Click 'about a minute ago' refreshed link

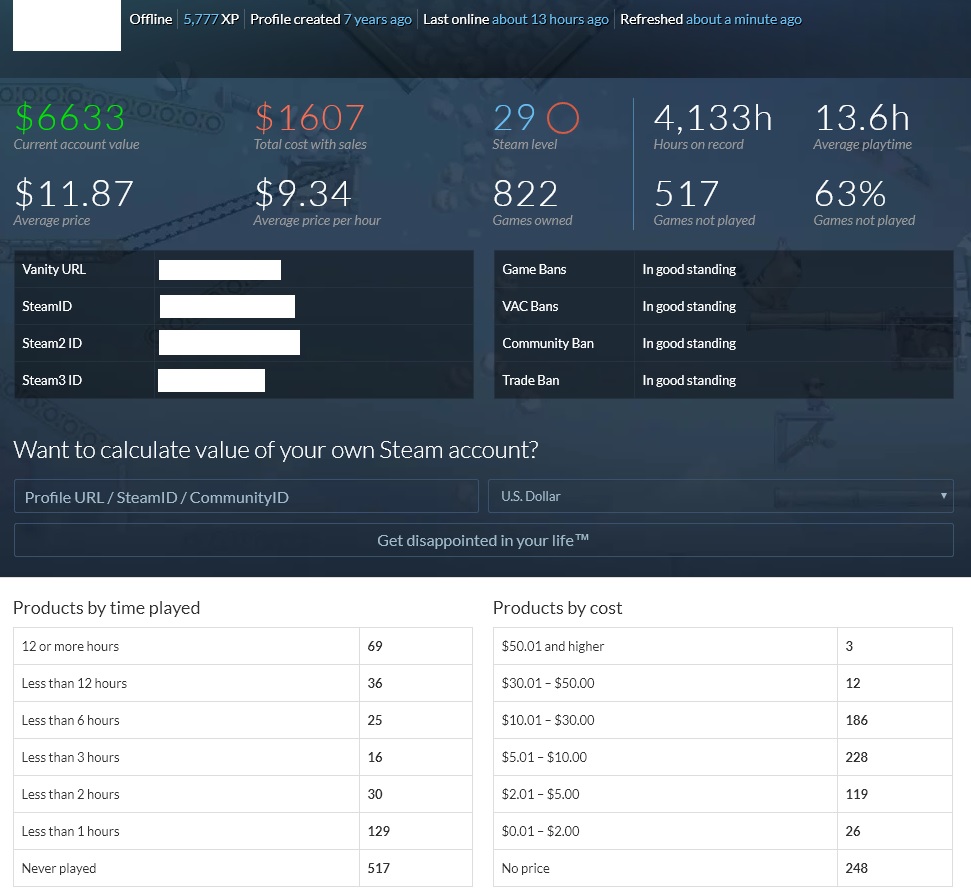[x=743, y=19]
